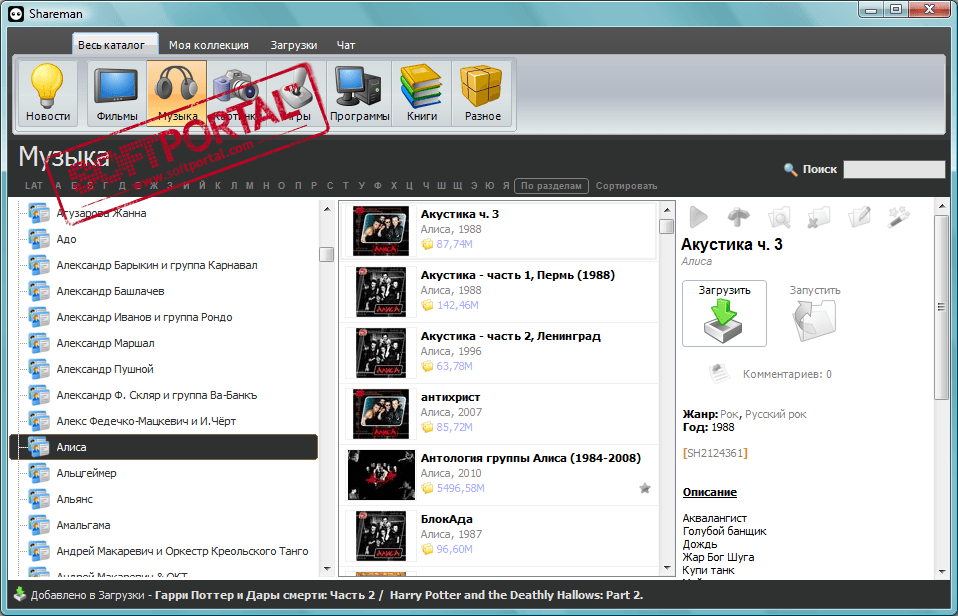This screenshot has width=958, height=616.
Task: Open the Фильмы category icon
Action: (x=117, y=94)
